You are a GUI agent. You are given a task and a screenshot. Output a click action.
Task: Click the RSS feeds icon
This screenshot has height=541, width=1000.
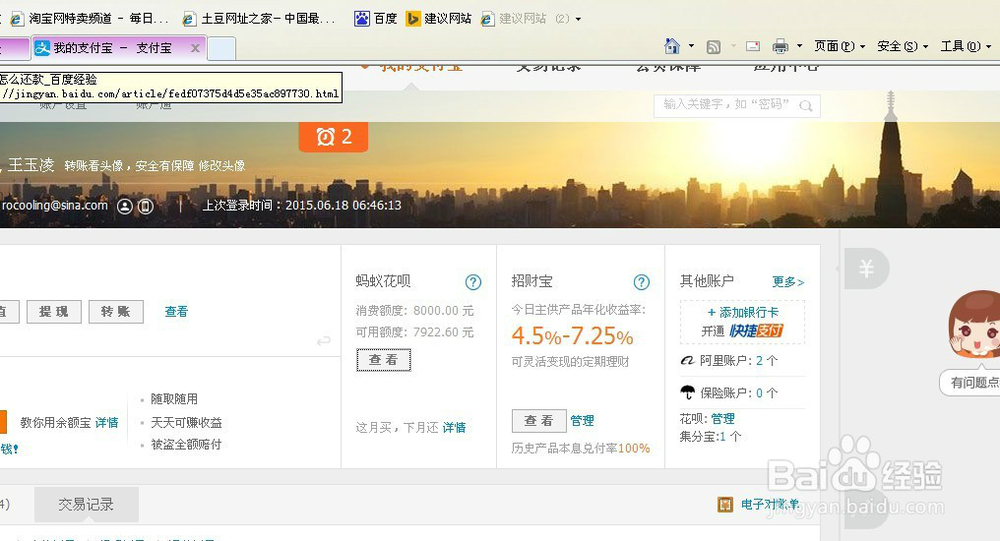713,47
